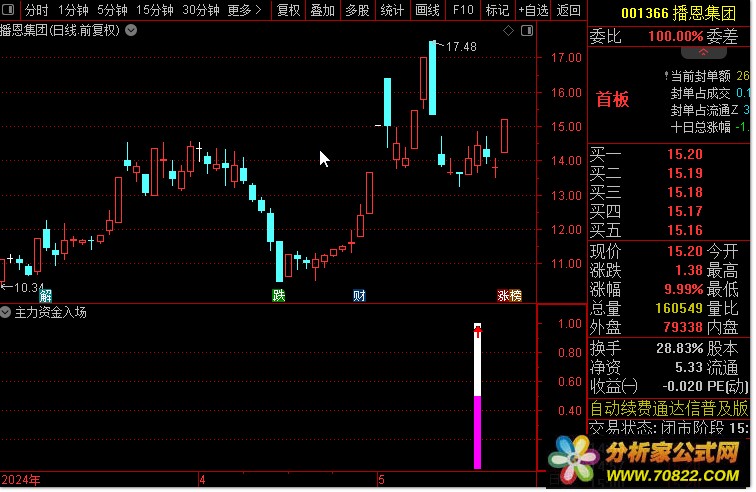Click the diamond icon above chart
The image size is (756, 492).
508,31
